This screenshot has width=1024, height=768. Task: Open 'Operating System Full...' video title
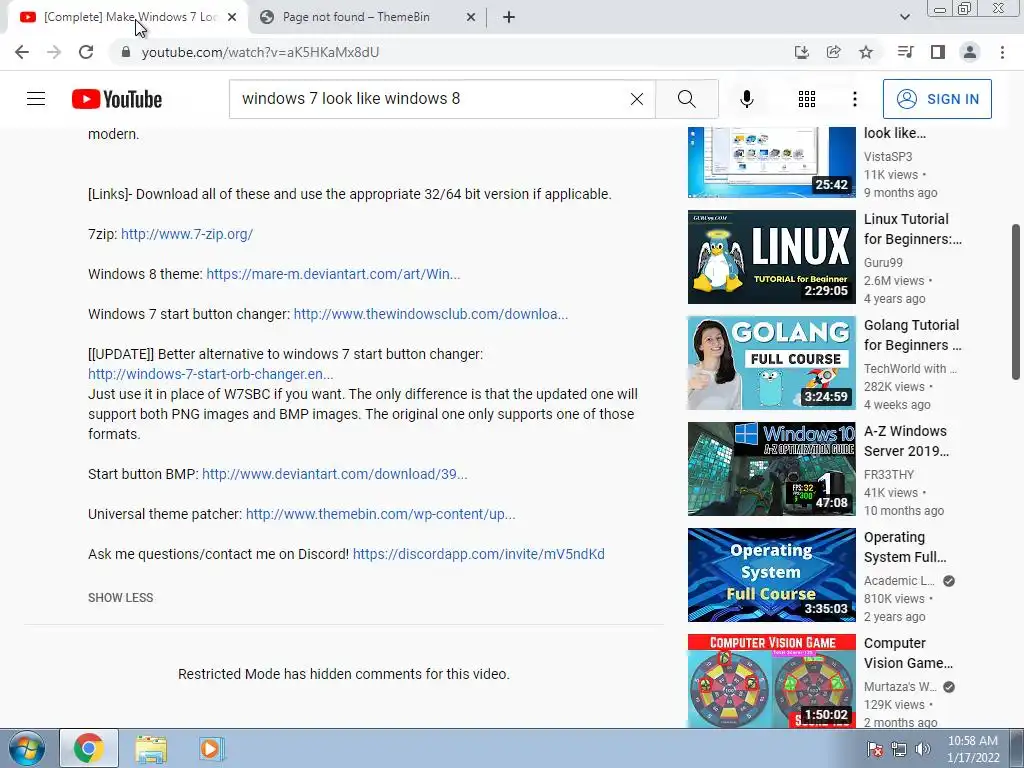(904, 547)
